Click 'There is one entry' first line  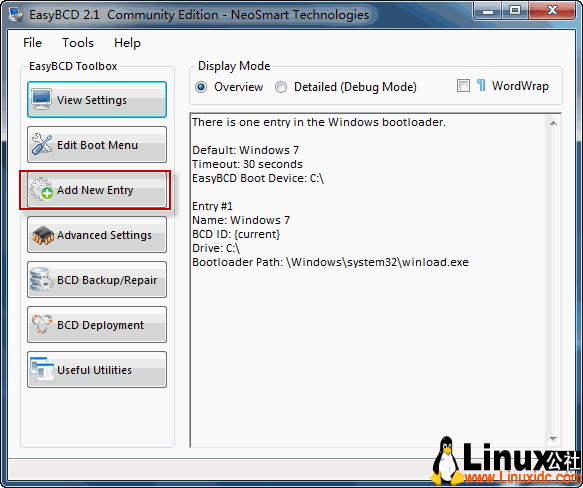319,122
